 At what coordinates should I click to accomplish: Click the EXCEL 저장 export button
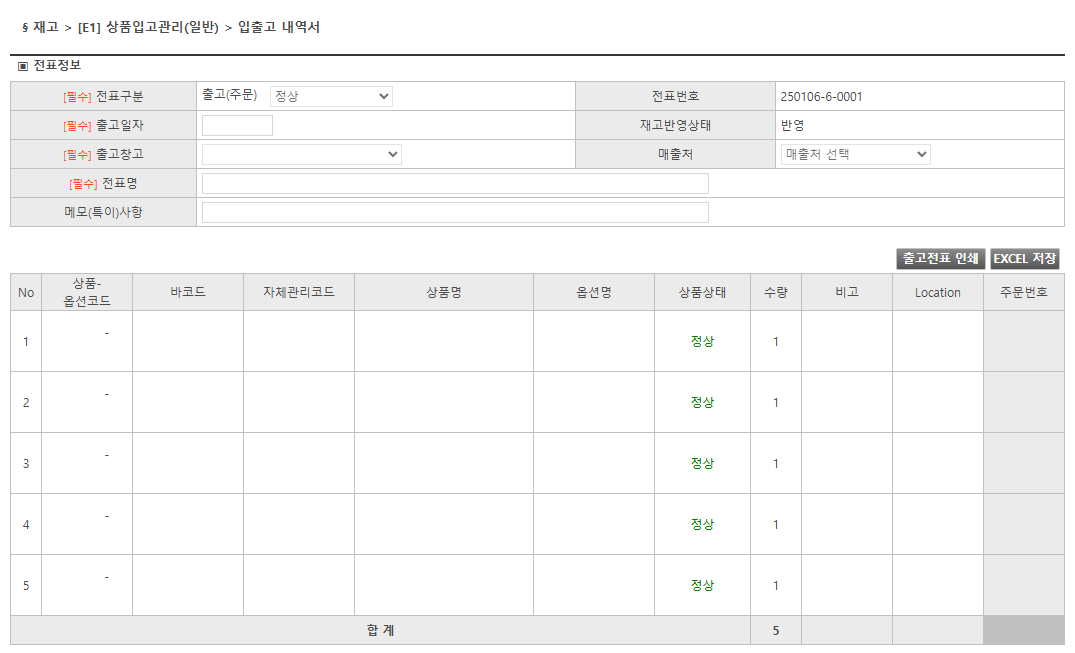coord(1023,258)
